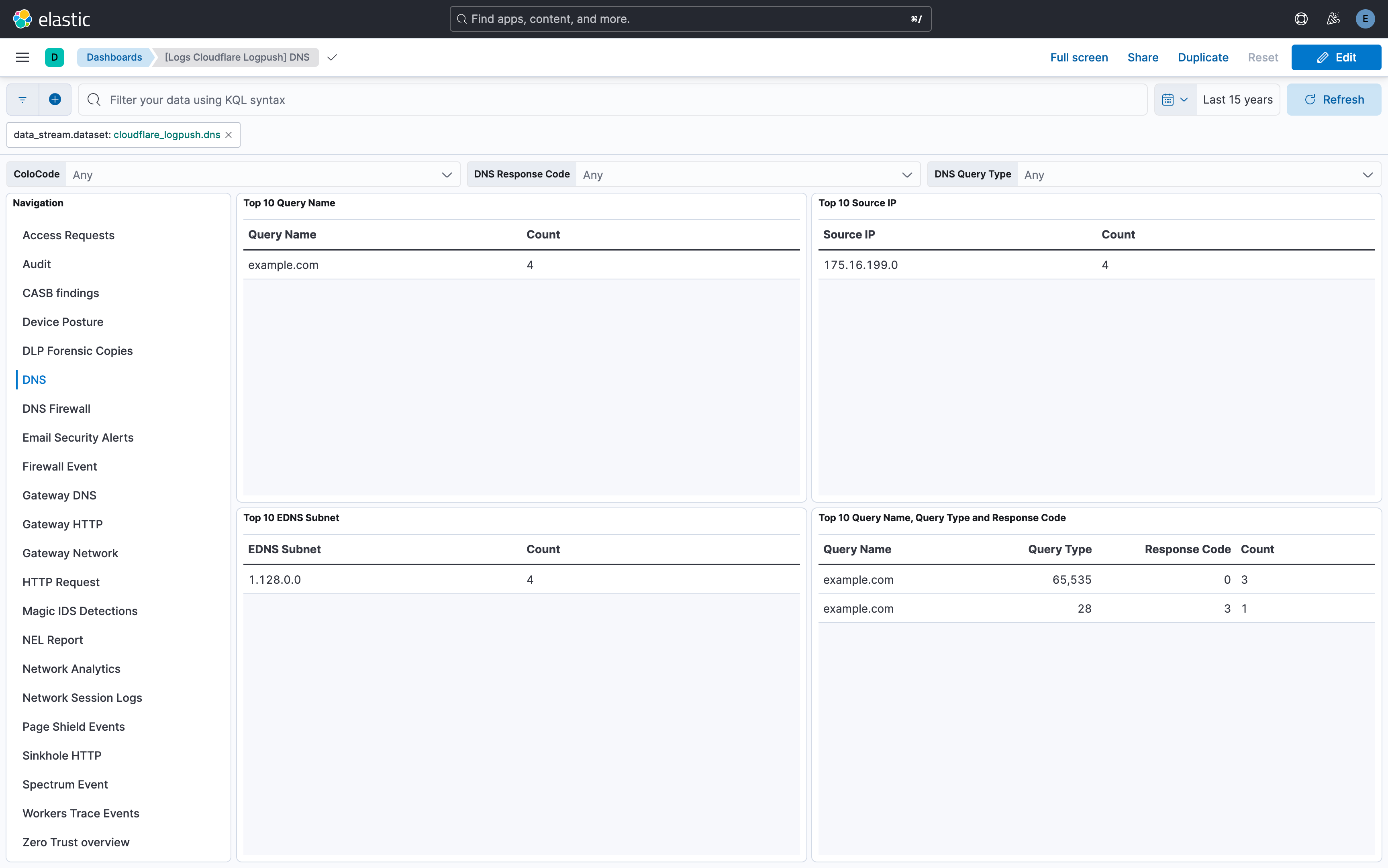Open the help menu lifebuoy icon
The width and height of the screenshot is (1388, 868).
1301,19
